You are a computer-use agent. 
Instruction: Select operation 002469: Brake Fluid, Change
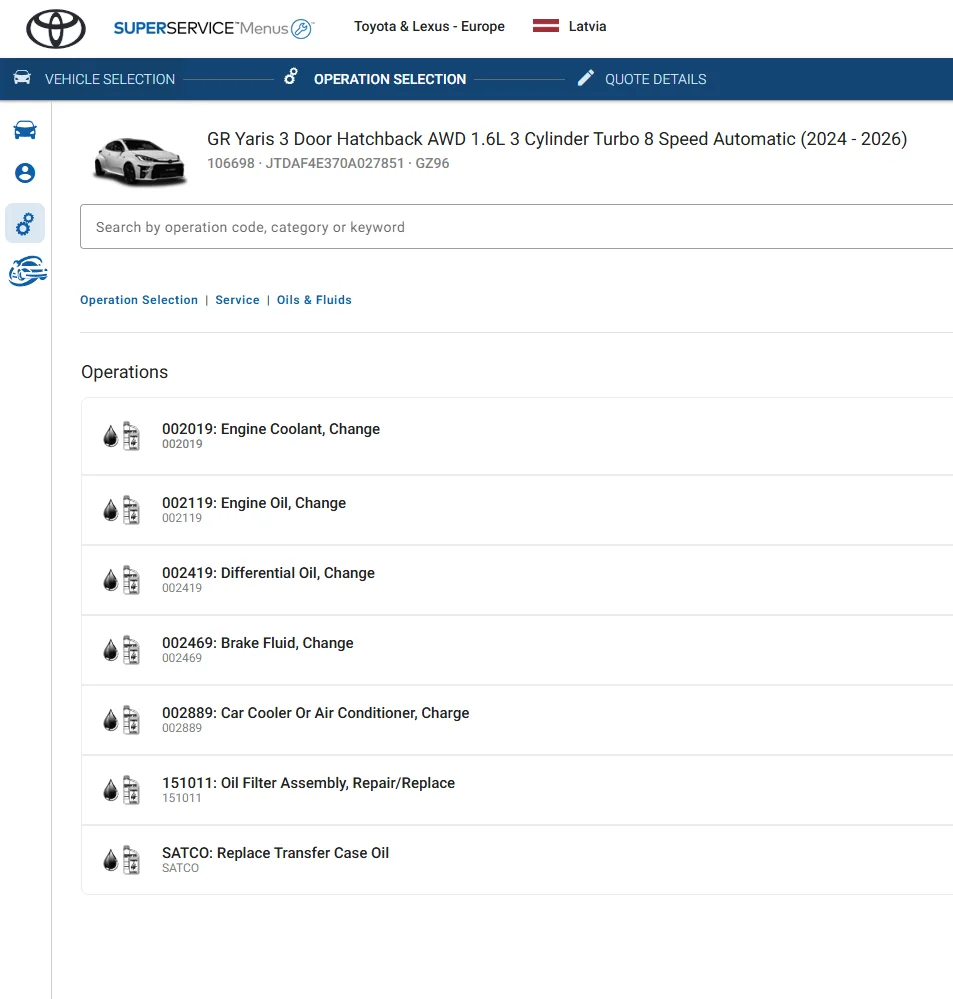tap(517, 650)
